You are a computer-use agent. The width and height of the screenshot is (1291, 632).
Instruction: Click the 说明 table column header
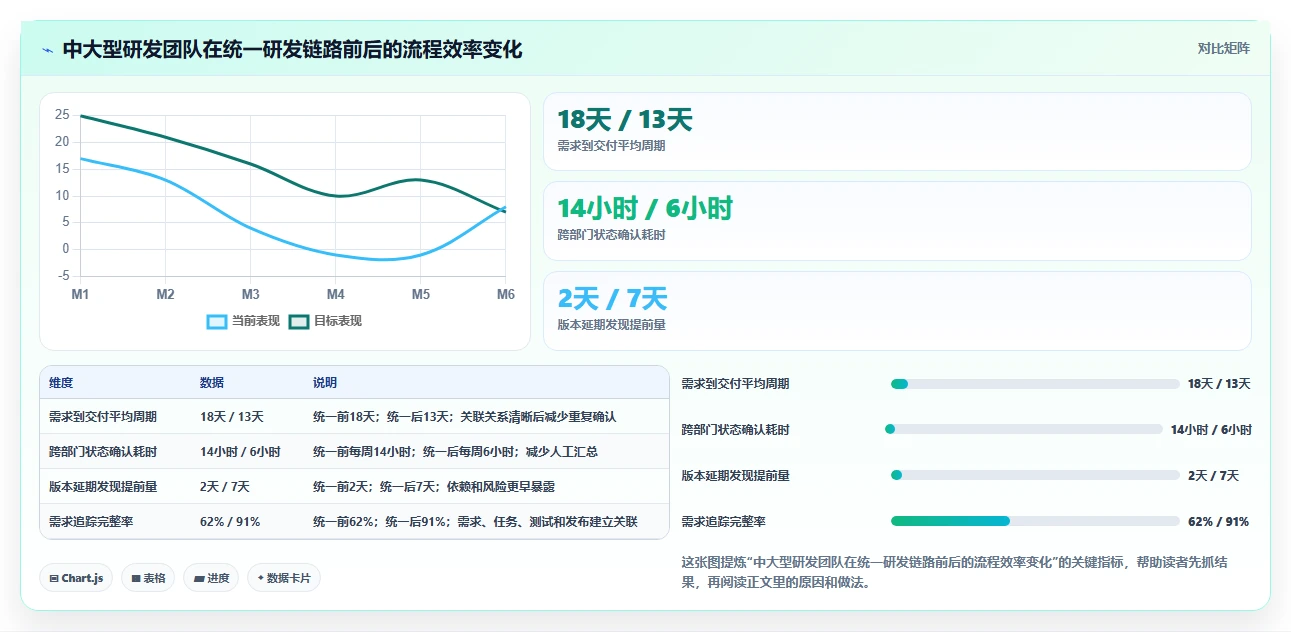pyautogui.click(x=325, y=383)
